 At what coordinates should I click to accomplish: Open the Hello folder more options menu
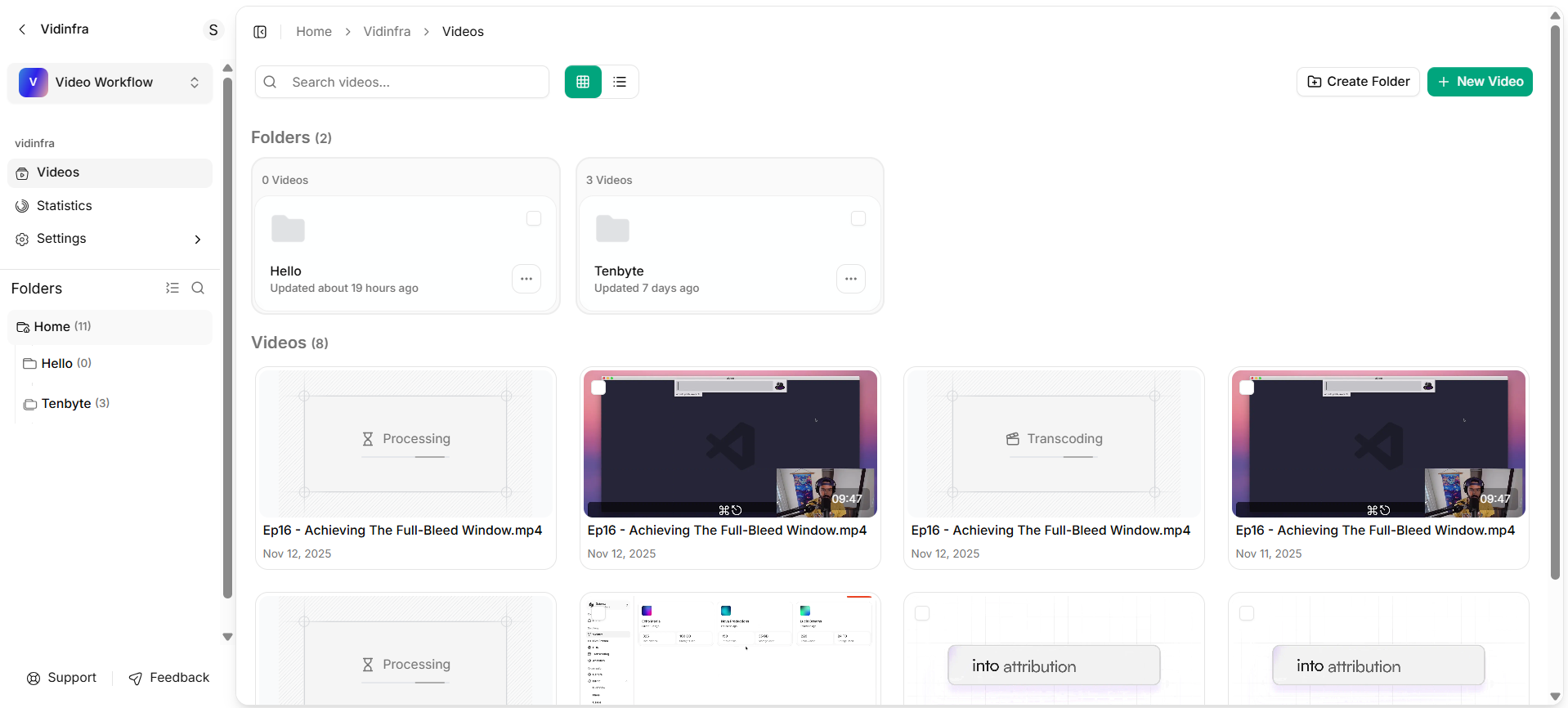[526, 279]
